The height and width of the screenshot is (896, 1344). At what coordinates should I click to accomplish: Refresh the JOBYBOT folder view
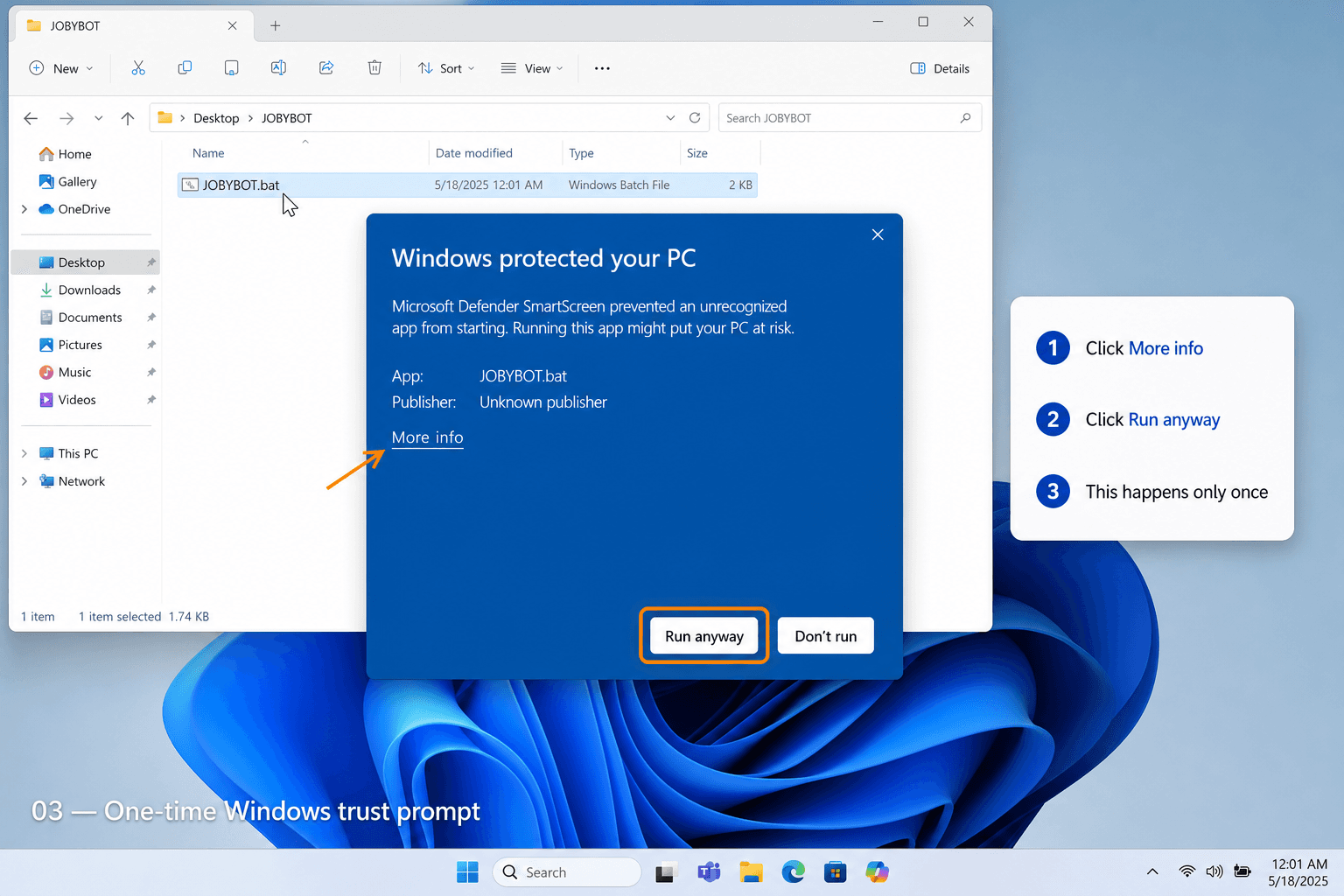tap(695, 117)
